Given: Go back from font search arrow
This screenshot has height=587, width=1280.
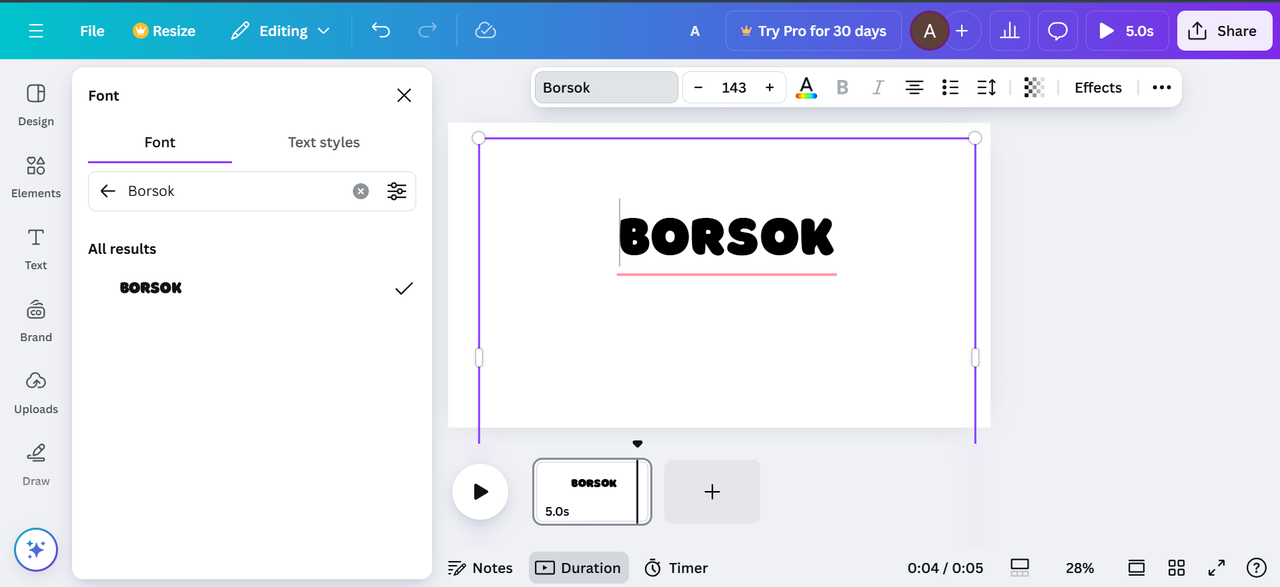Looking at the screenshot, I should (108, 191).
